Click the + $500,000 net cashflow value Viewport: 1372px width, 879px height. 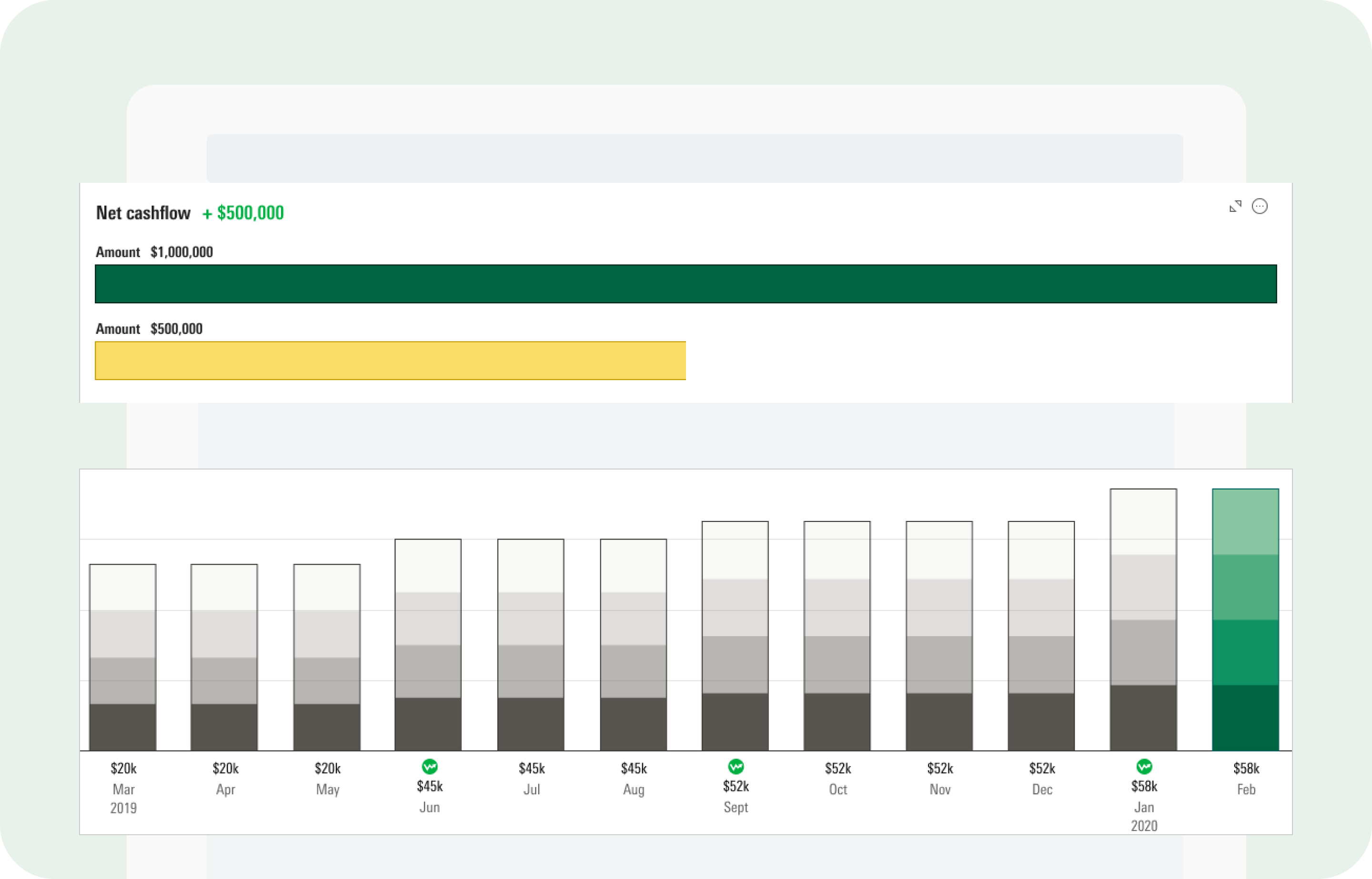[243, 213]
